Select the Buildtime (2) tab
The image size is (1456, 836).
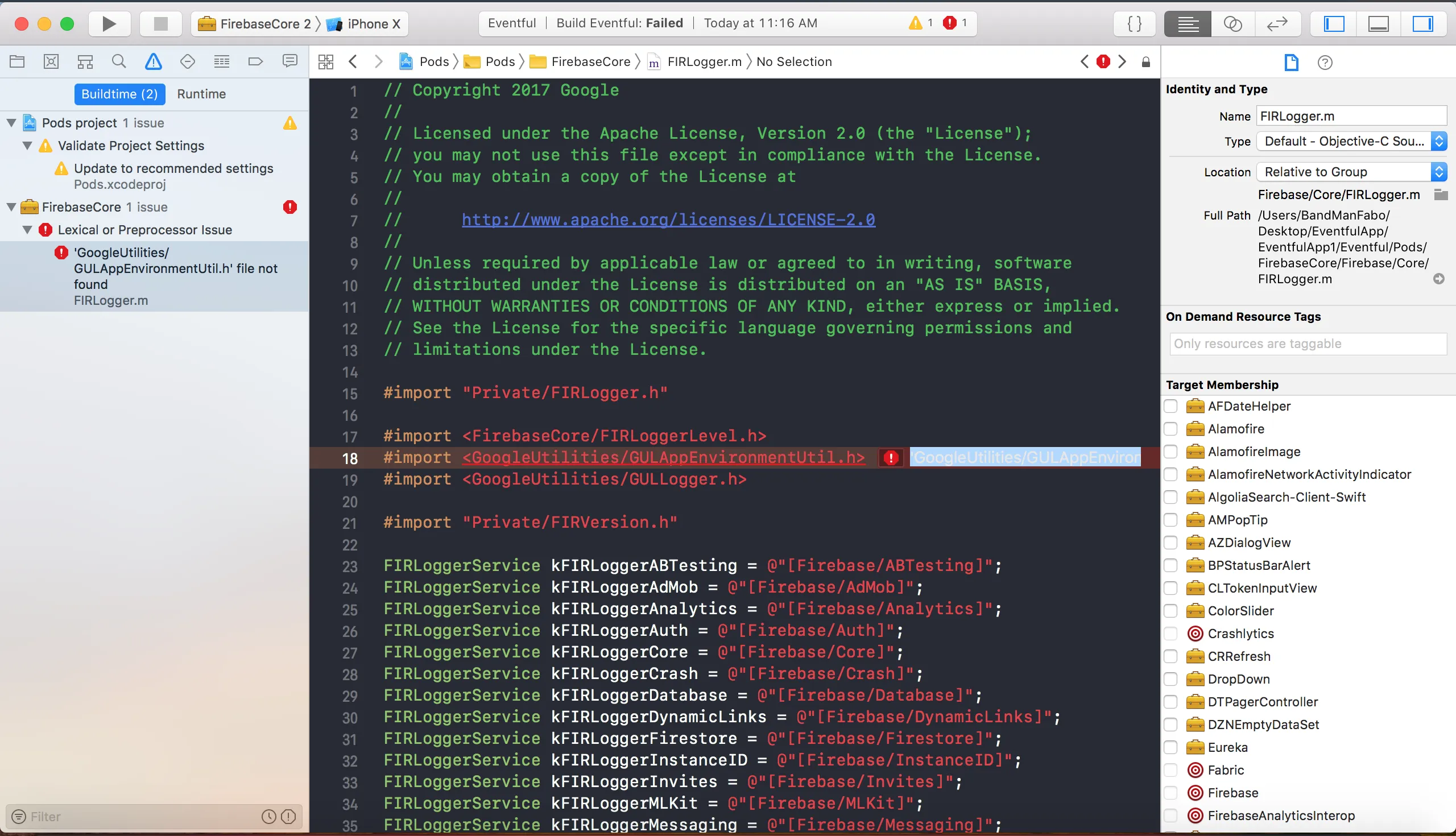(119, 94)
